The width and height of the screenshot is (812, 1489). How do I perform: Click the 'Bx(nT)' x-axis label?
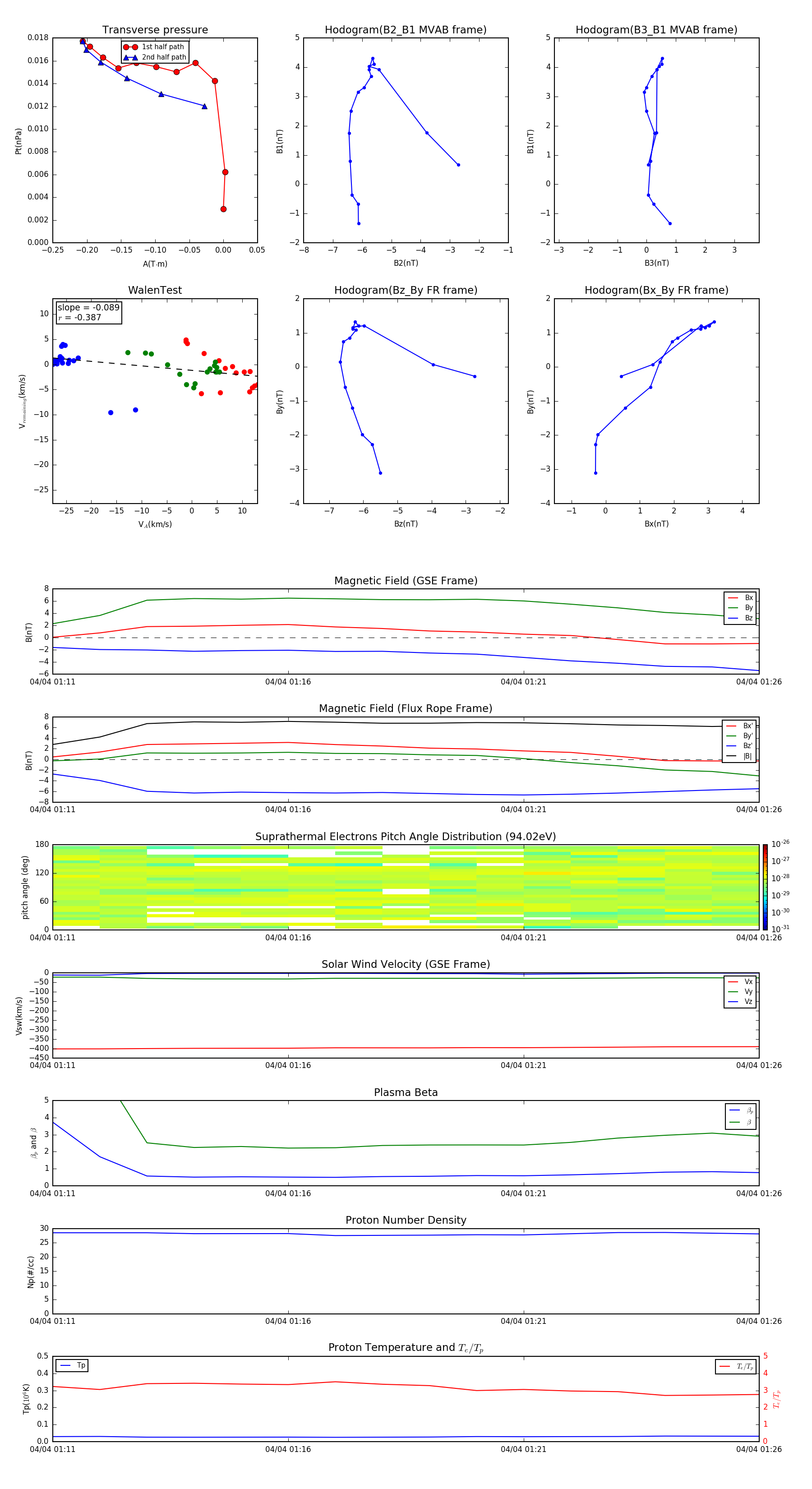pos(656,524)
